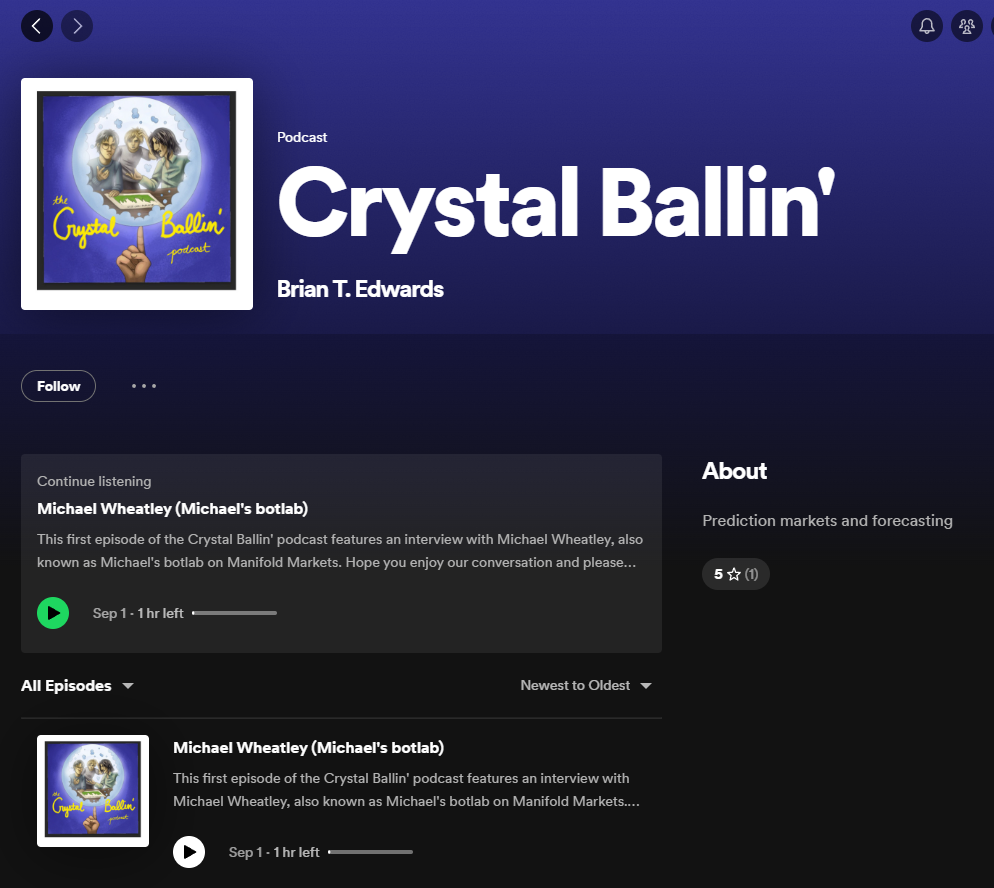Open the Continue listening episode title
Screen dimensions: 994x888
tap(172, 509)
